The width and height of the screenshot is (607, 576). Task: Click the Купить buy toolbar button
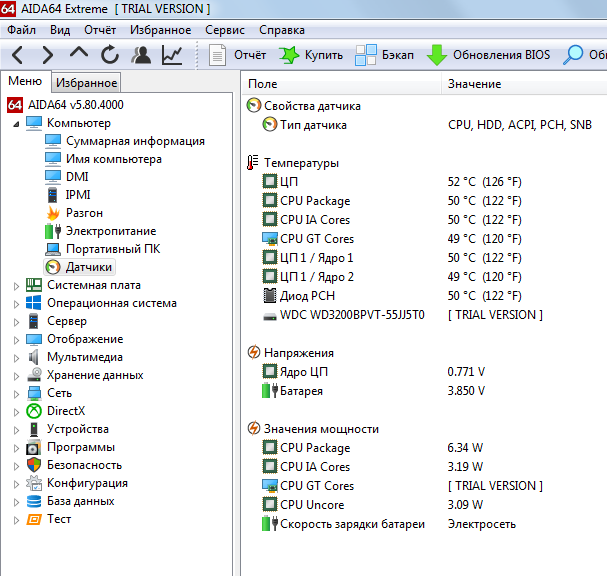pos(311,55)
